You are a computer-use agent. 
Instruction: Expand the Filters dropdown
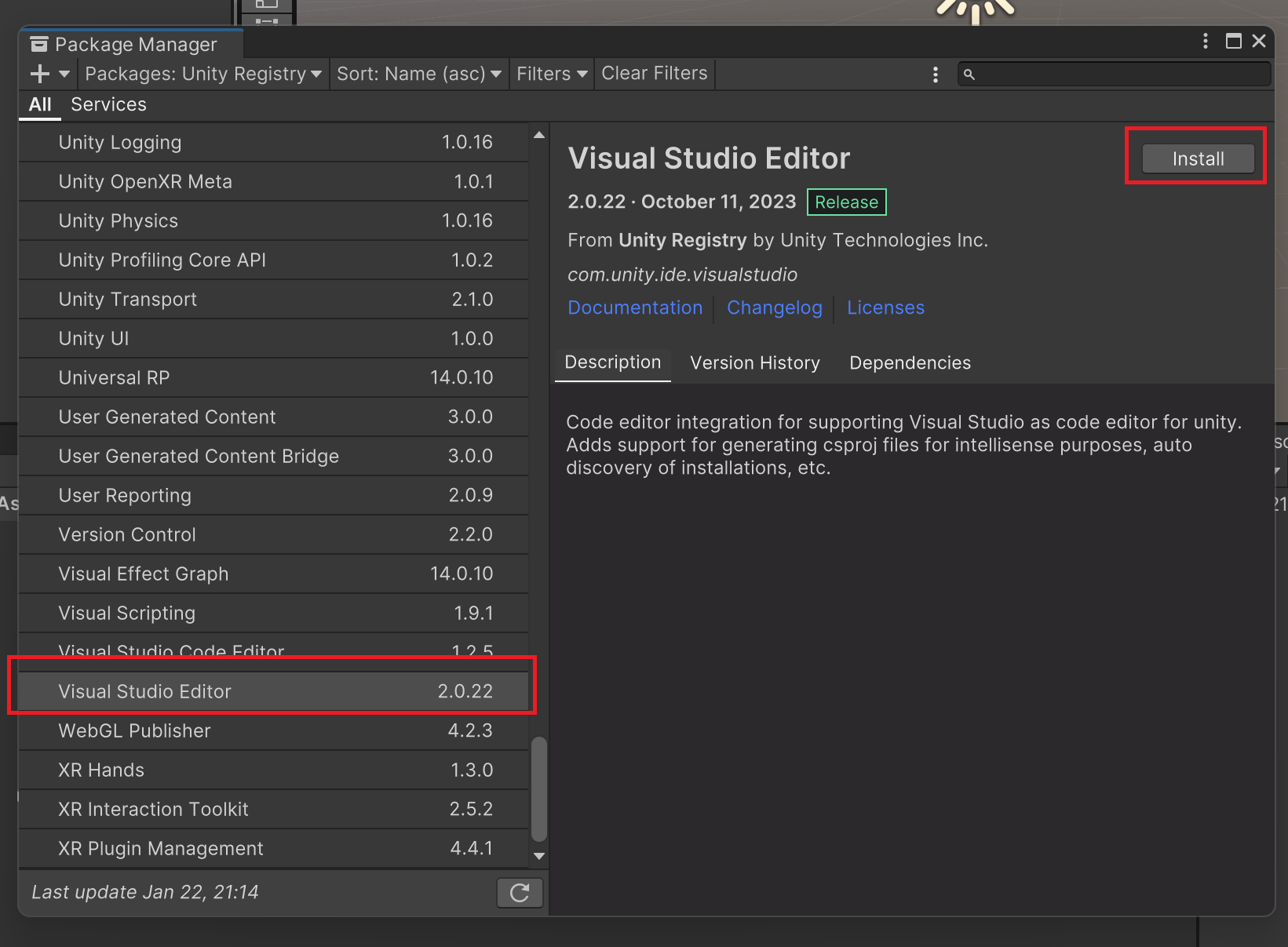click(552, 74)
